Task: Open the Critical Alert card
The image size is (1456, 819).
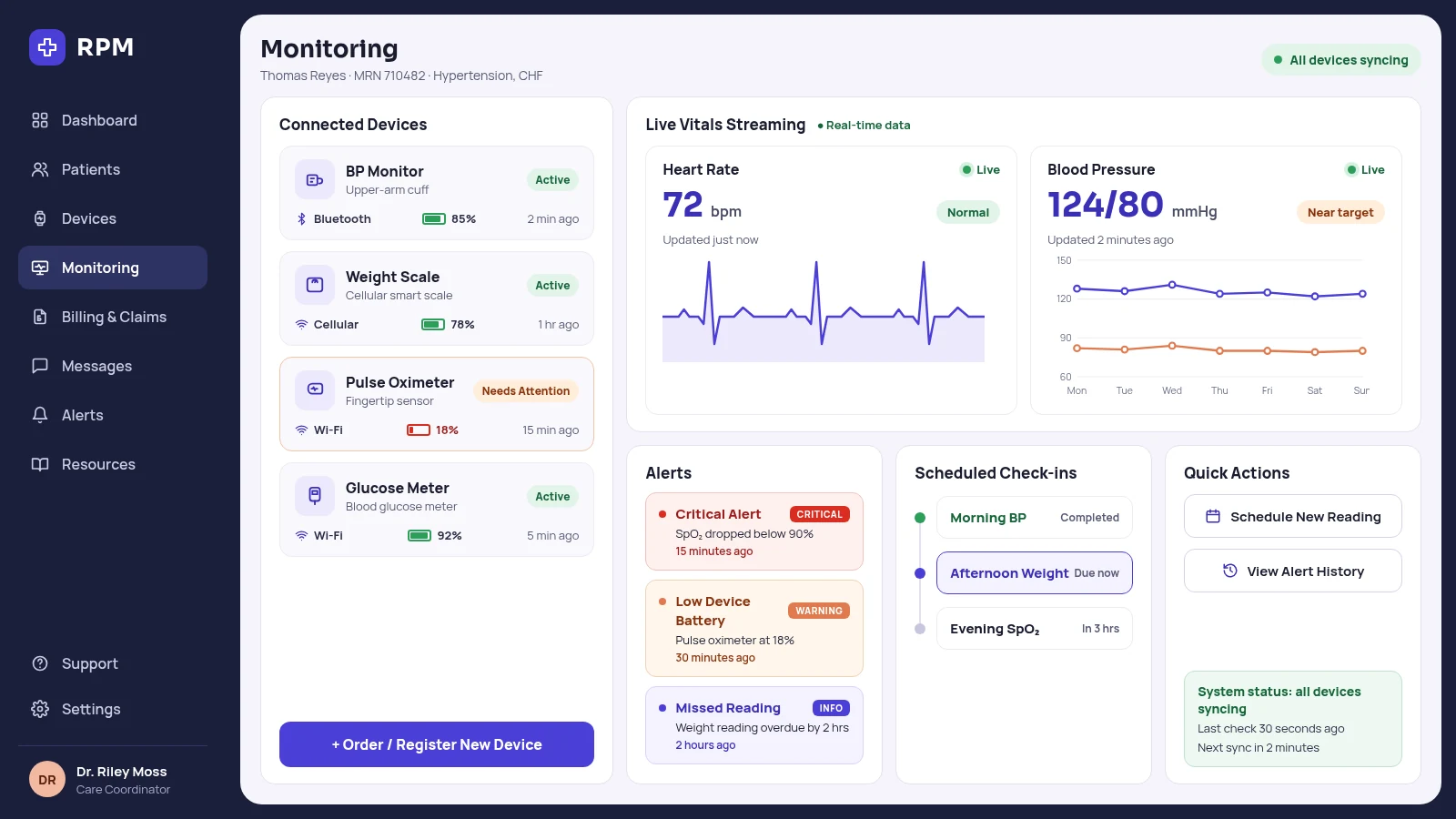Action: tap(754, 531)
